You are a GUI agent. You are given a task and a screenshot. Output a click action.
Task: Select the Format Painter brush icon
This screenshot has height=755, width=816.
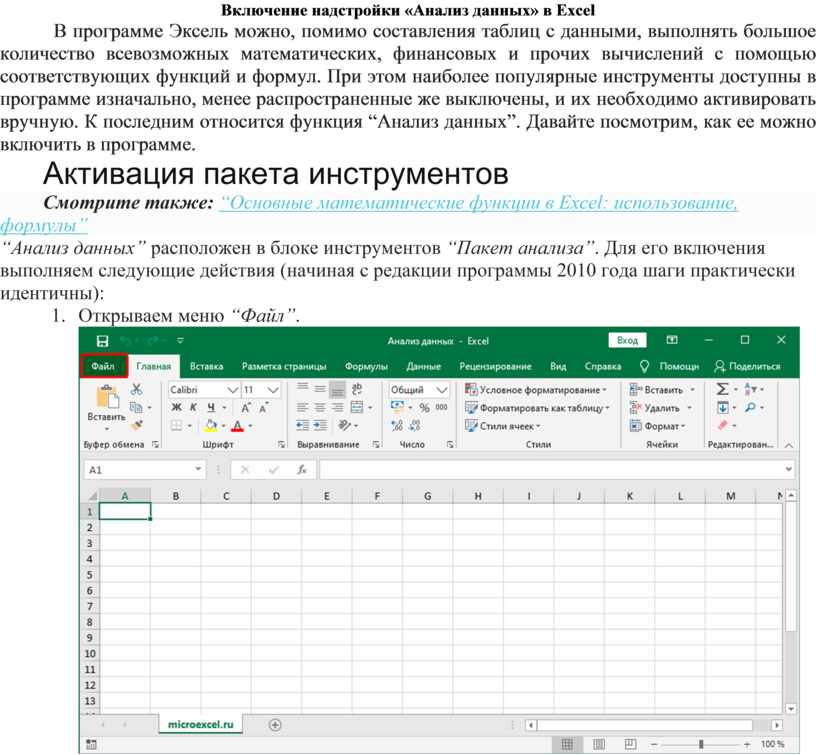[x=137, y=426]
